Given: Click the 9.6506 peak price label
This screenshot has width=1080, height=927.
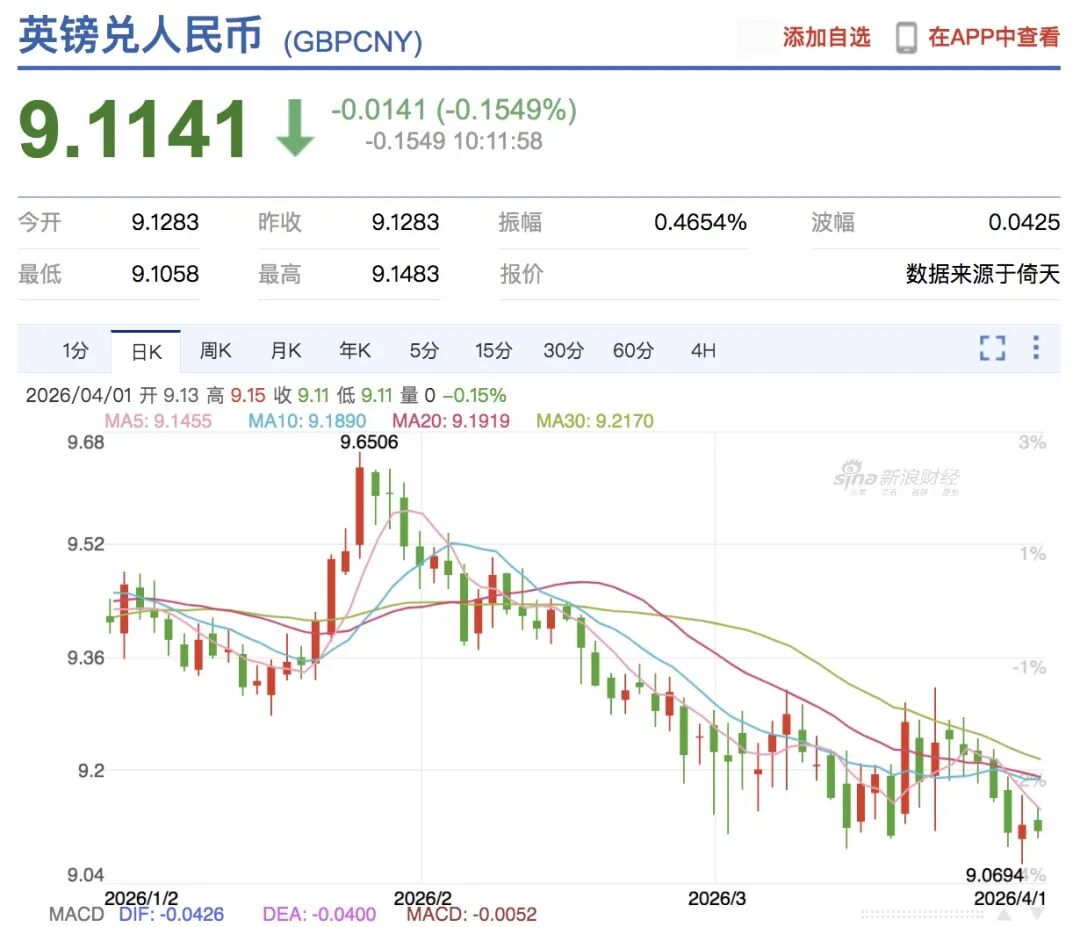Looking at the screenshot, I should [x=369, y=442].
